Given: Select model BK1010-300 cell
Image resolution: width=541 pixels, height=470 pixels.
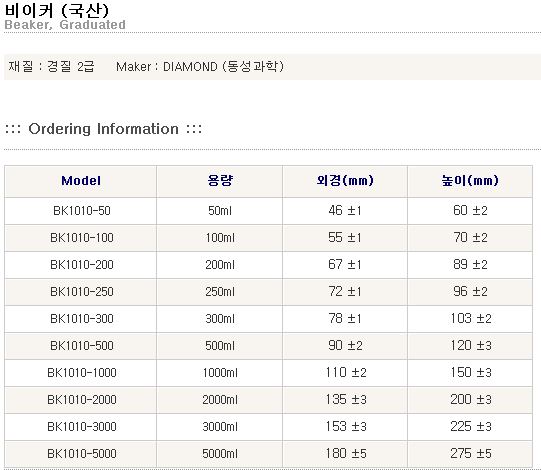Looking at the screenshot, I should coord(81,319).
